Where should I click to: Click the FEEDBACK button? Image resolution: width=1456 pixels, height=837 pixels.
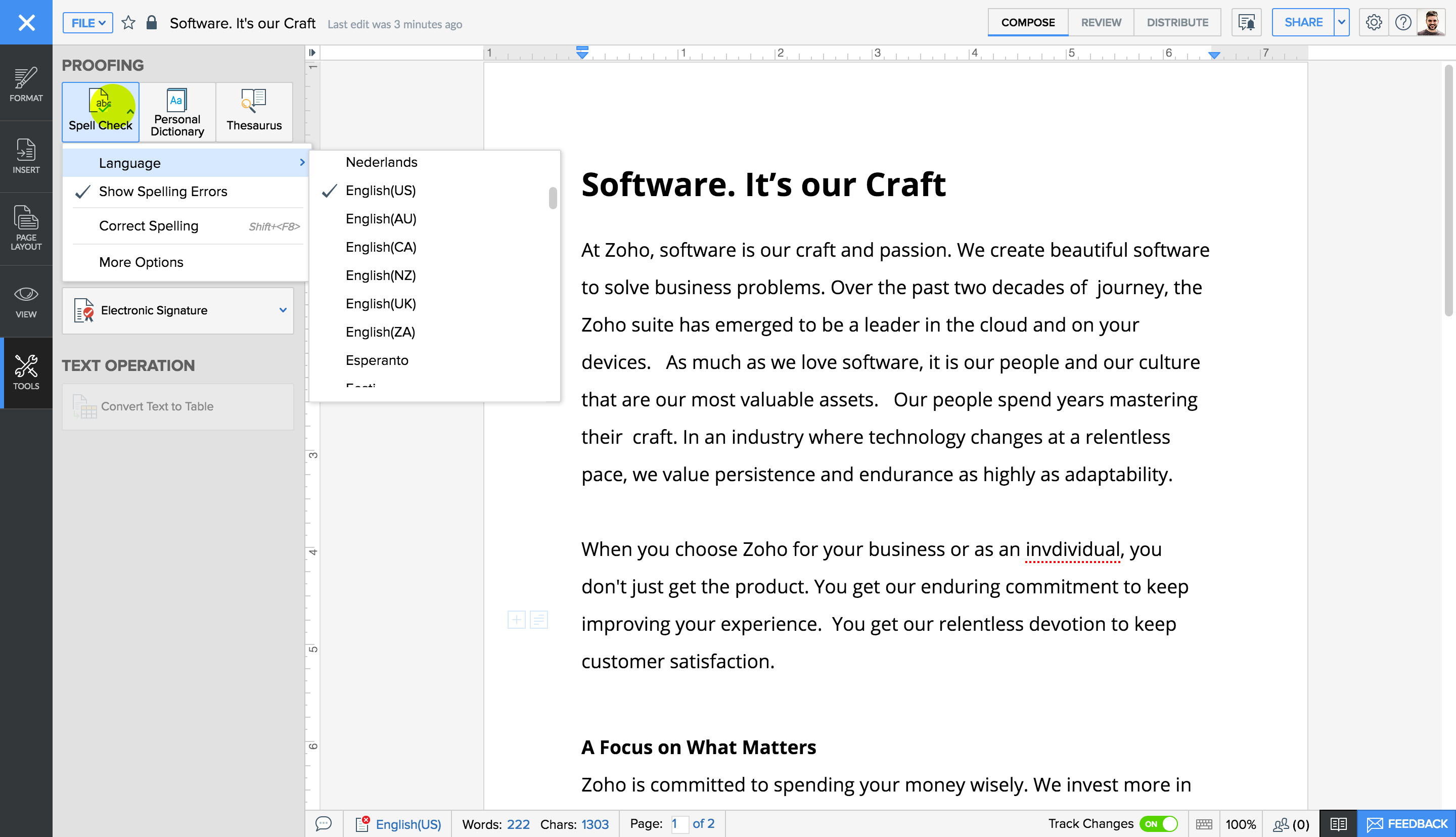point(1406,824)
